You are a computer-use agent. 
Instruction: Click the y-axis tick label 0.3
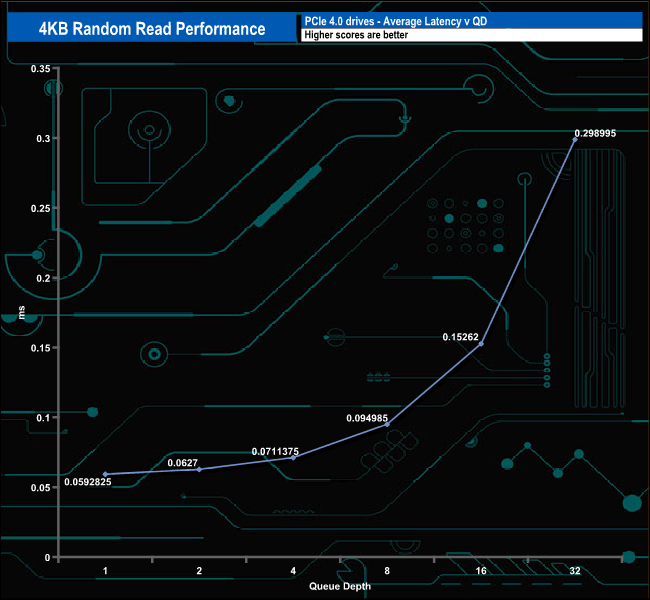[43, 138]
